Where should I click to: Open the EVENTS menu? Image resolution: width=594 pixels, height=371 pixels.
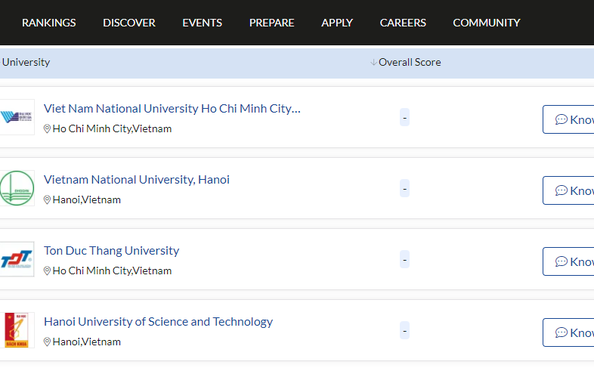point(202,23)
